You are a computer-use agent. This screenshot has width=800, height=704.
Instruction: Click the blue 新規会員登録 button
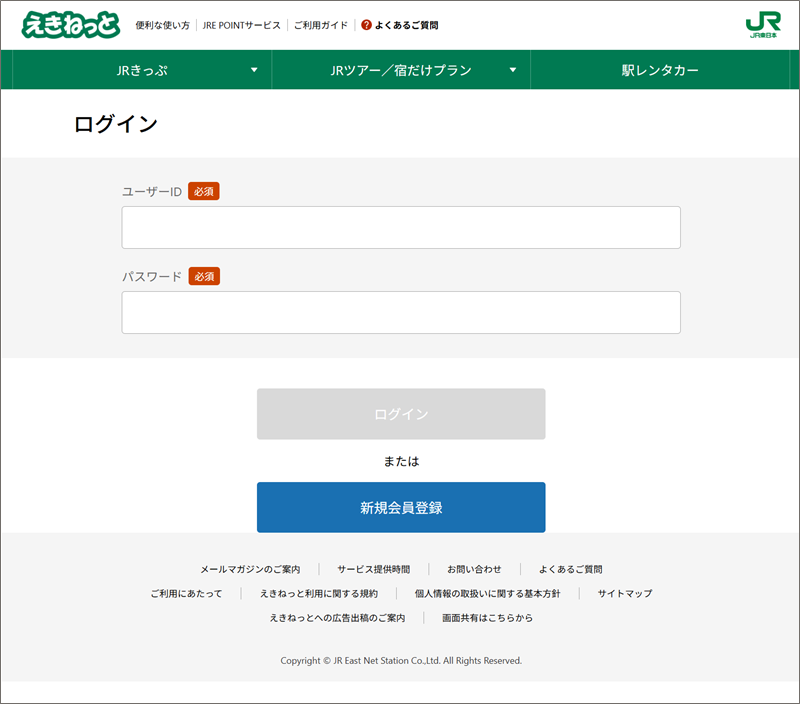coord(401,507)
